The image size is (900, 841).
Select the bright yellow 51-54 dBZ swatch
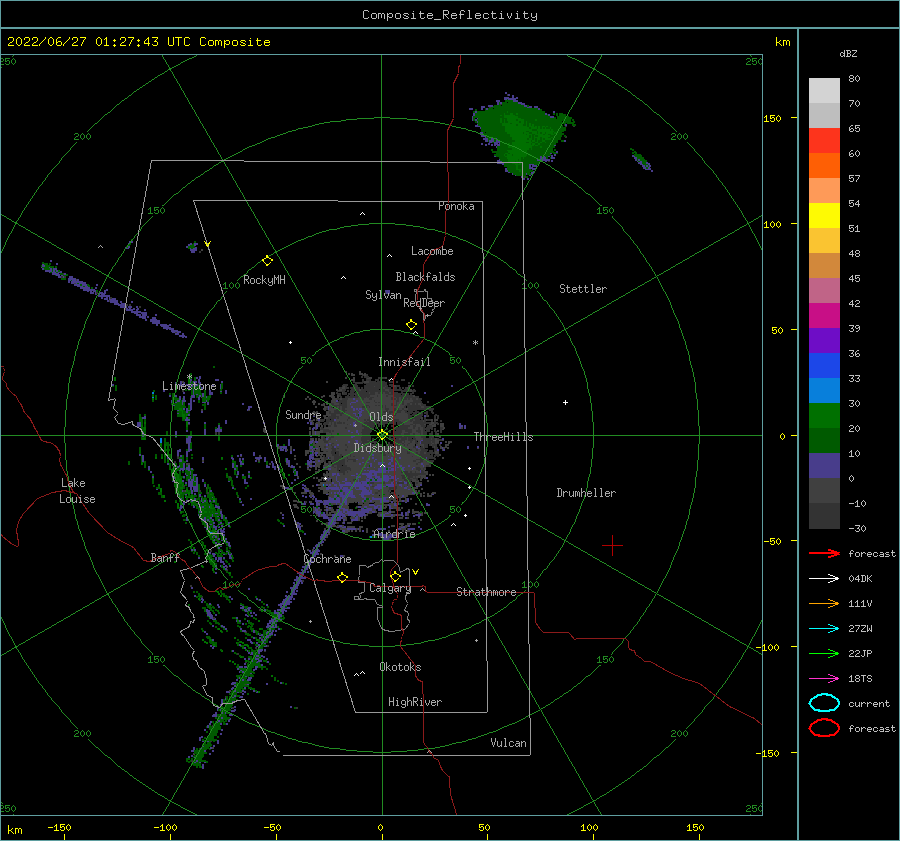(824, 216)
